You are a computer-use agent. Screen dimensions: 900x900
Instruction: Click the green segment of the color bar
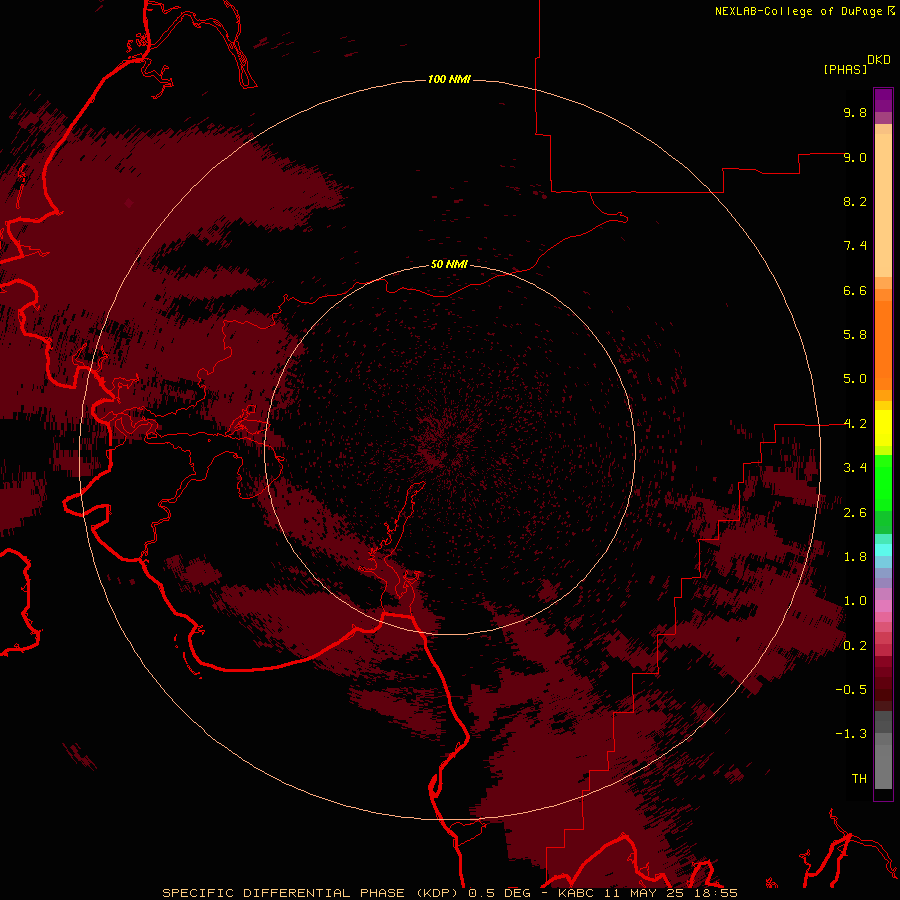pos(883,484)
